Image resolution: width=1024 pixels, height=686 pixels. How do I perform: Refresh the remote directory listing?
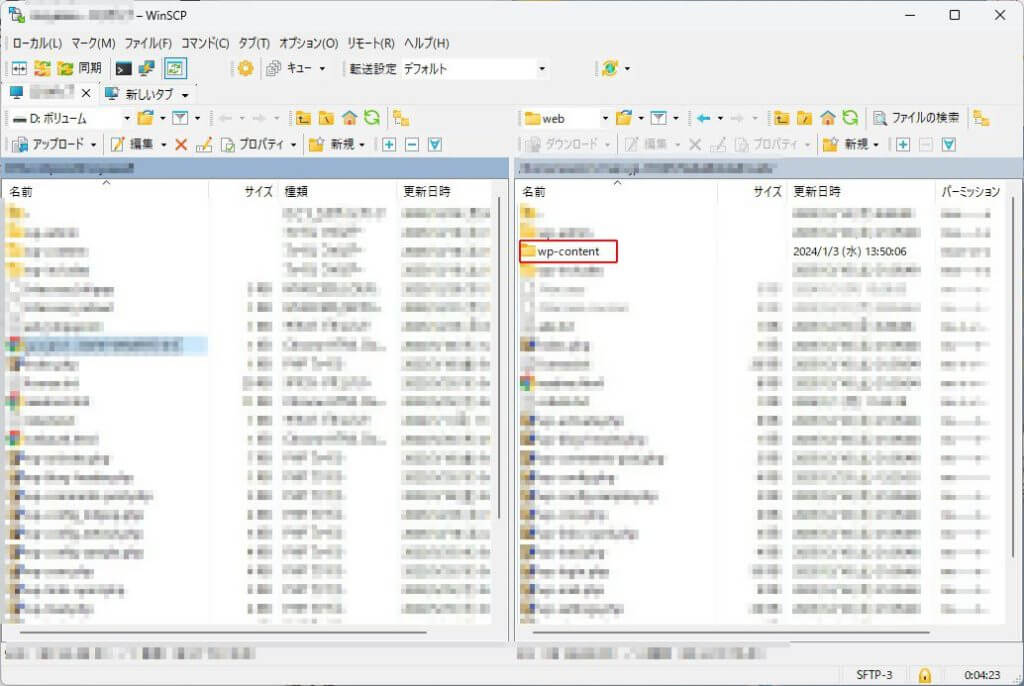pos(850,118)
